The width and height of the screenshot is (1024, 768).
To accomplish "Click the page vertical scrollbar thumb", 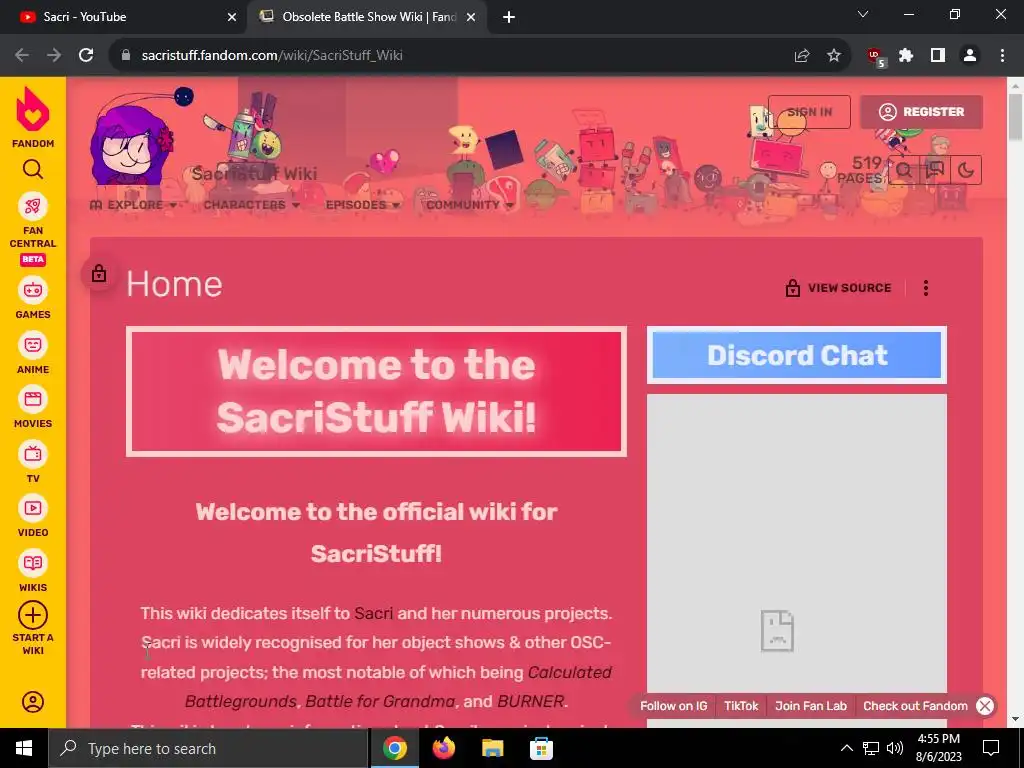I will (1015, 116).
